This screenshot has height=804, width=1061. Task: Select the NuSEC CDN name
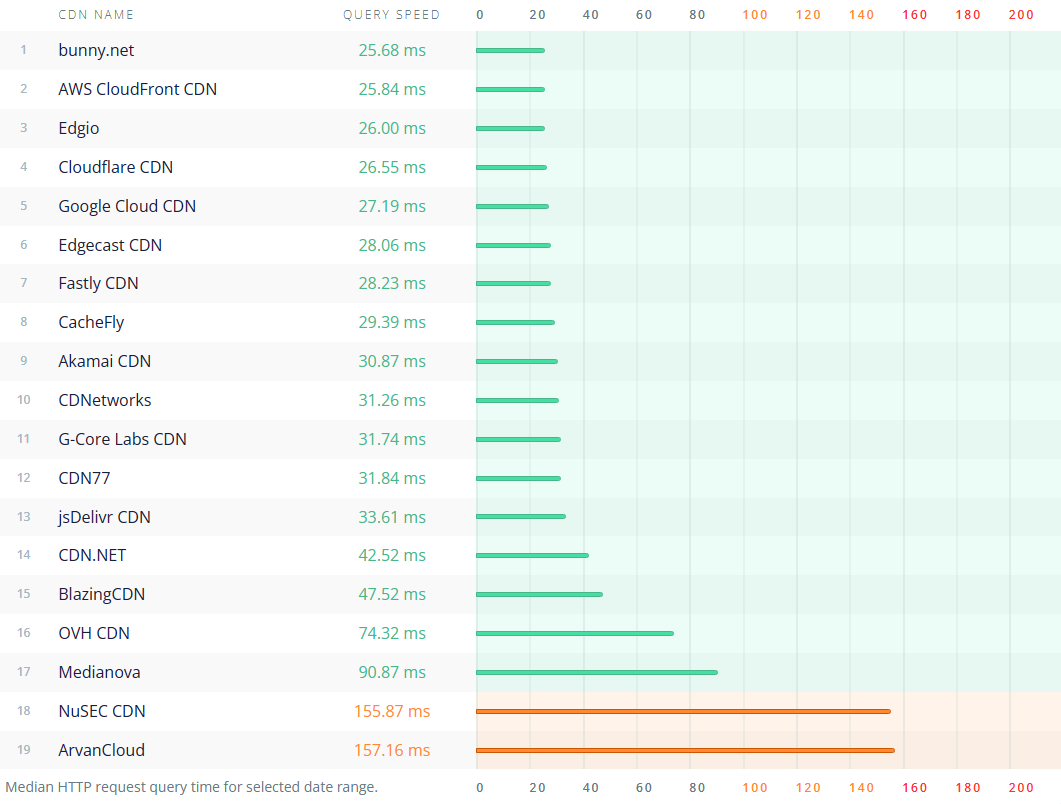(x=101, y=711)
